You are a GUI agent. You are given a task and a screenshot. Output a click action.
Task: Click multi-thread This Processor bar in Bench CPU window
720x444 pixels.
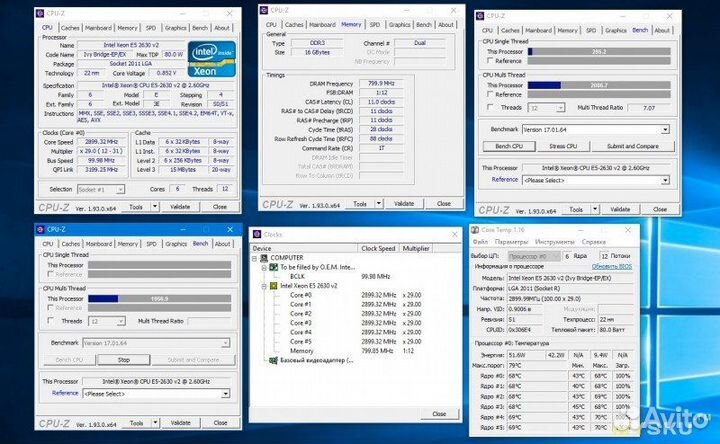[x=599, y=85]
